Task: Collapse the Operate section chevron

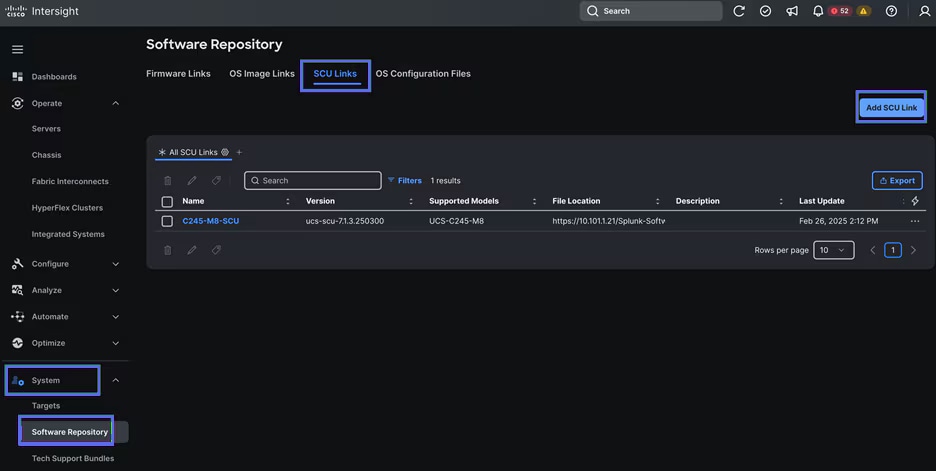Action: tap(116, 103)
